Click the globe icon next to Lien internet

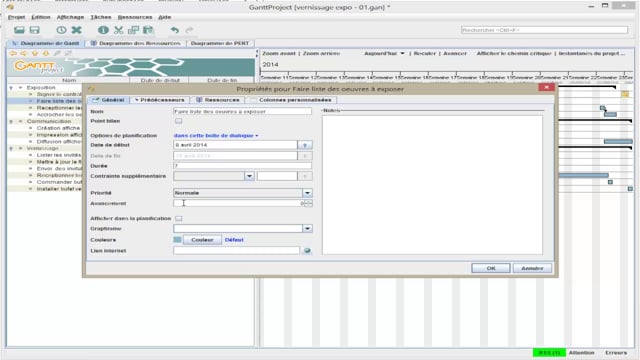[x=307, y=251]
